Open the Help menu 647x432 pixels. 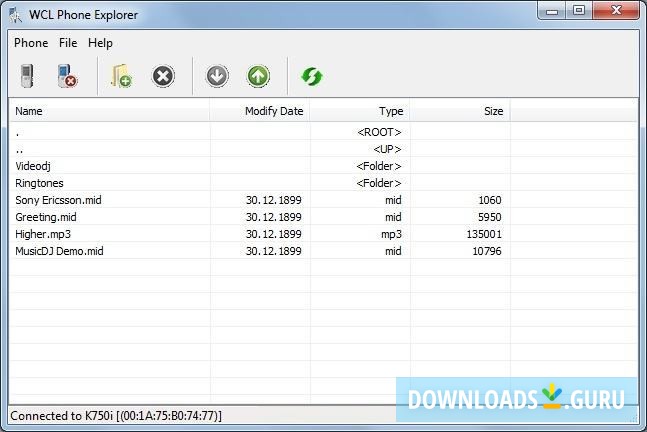[100, 43]
